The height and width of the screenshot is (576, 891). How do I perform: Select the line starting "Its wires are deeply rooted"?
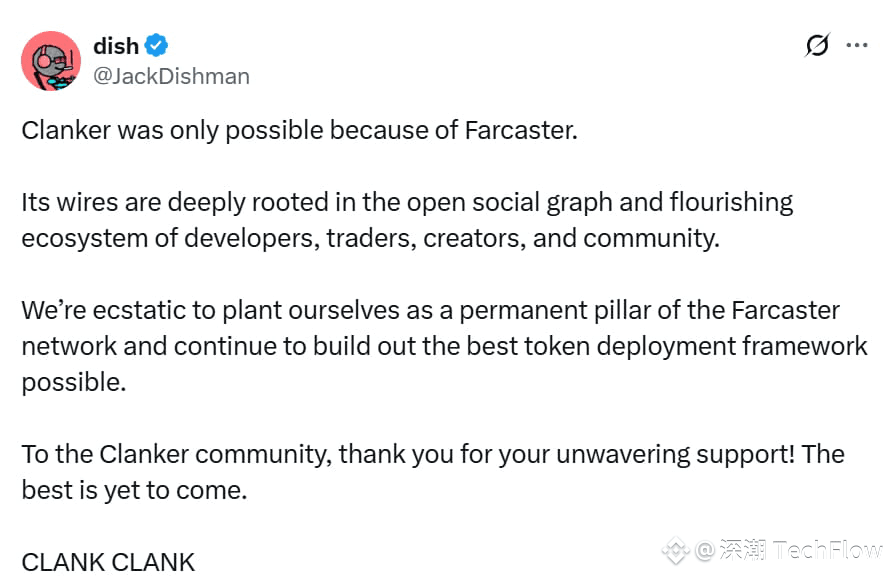(x=407, y=203)
